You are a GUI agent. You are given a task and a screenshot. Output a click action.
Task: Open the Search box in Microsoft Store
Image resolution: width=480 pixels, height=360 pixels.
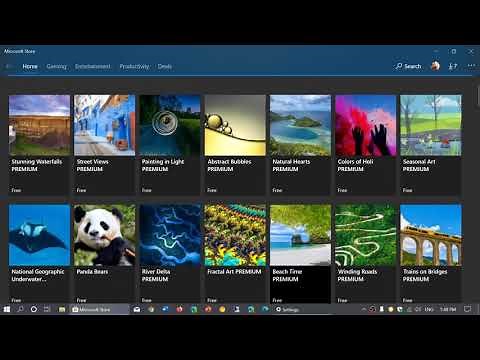coord(408,66)
